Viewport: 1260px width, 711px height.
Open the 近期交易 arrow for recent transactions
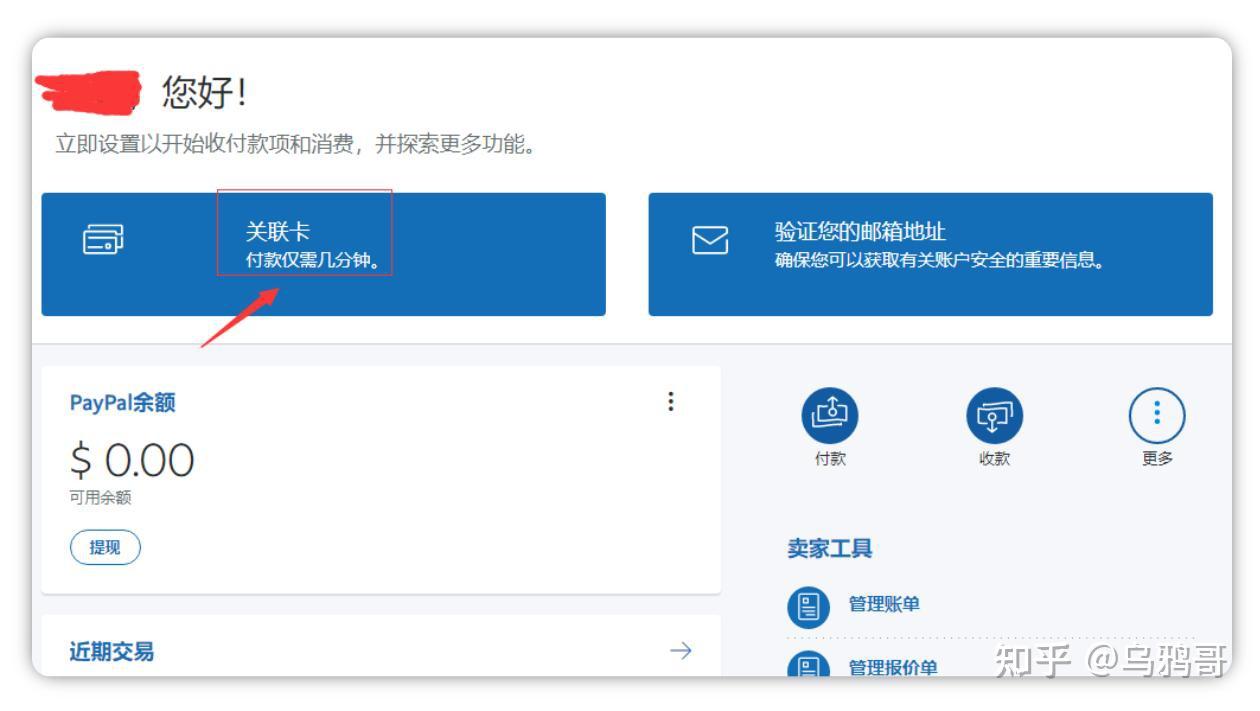coord(681,650)
